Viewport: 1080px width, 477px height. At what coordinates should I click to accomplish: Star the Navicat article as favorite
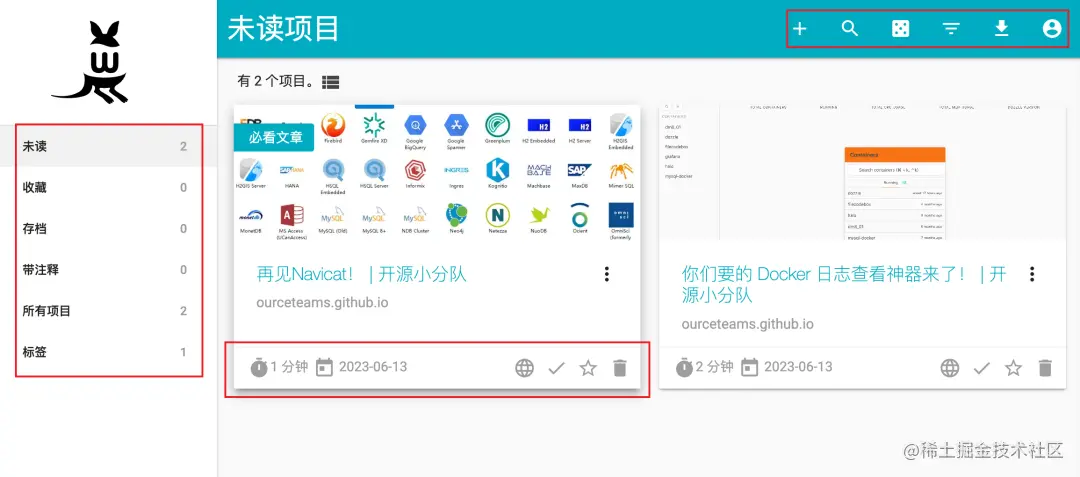click(588, 368)
